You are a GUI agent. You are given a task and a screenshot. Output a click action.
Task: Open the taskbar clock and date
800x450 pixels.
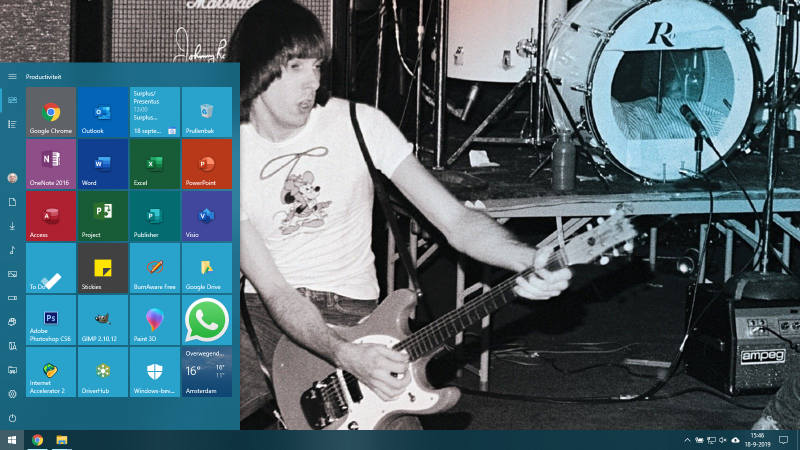click(758, 440)
